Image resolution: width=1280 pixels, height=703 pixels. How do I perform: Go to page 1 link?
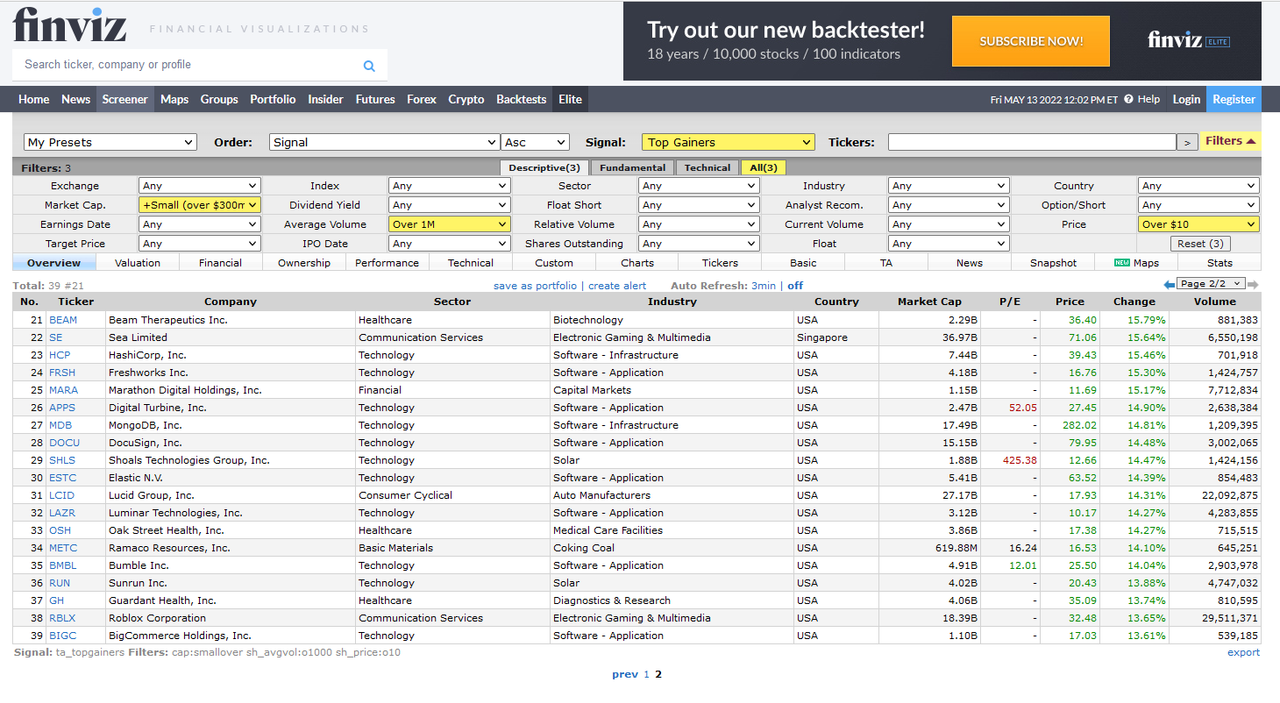646,675
